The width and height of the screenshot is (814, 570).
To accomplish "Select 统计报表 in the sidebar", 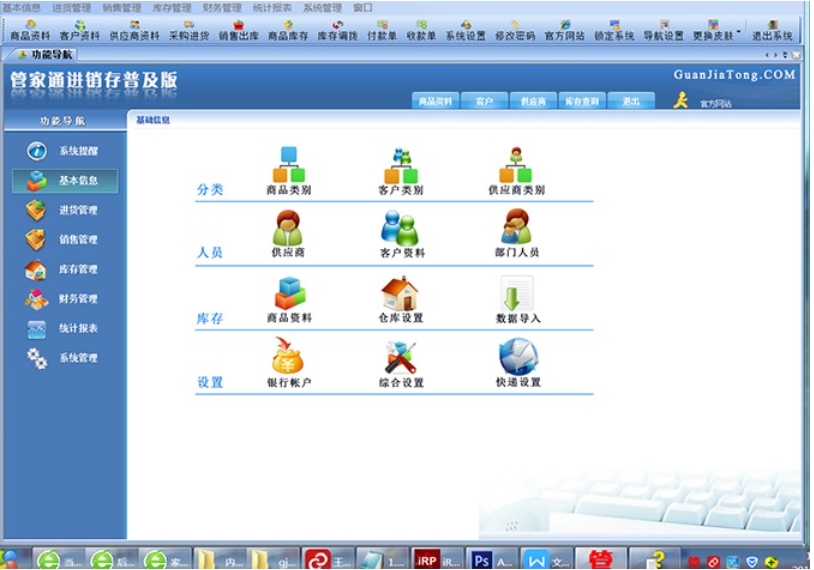I will pyautogui.click(x=65, y=329).
